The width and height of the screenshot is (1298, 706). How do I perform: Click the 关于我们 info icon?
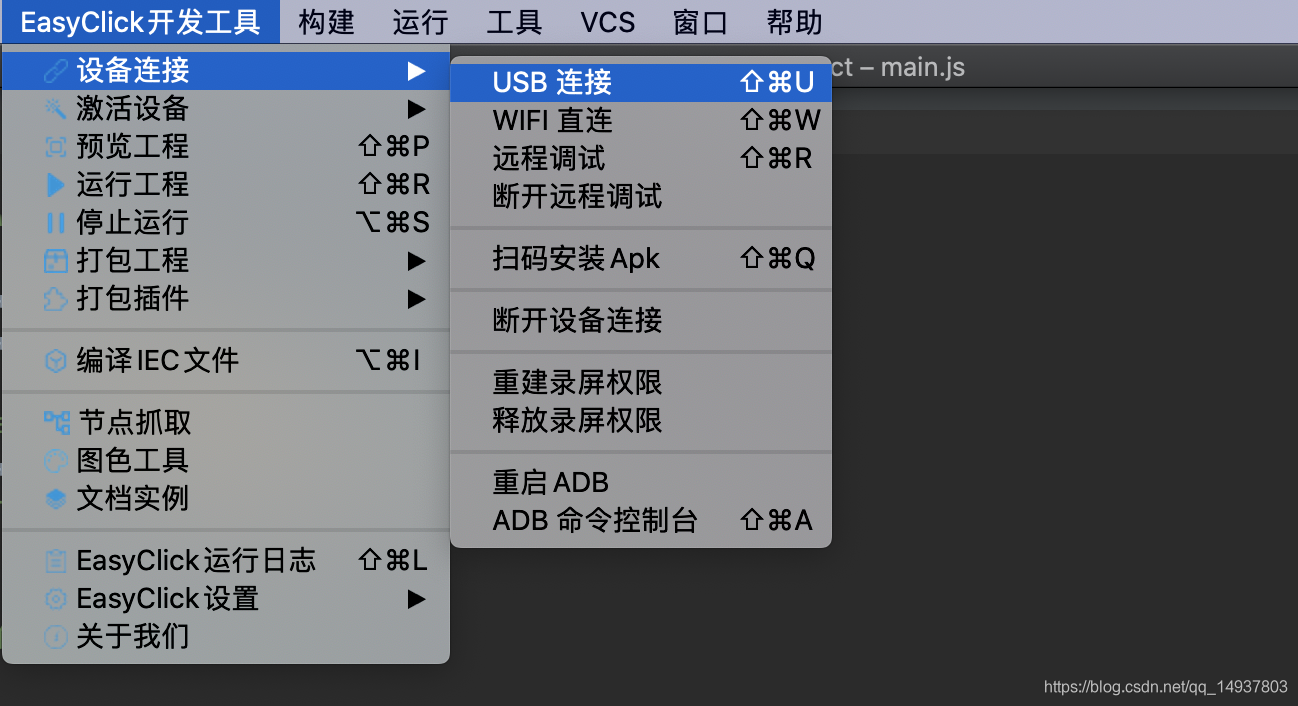55,637
